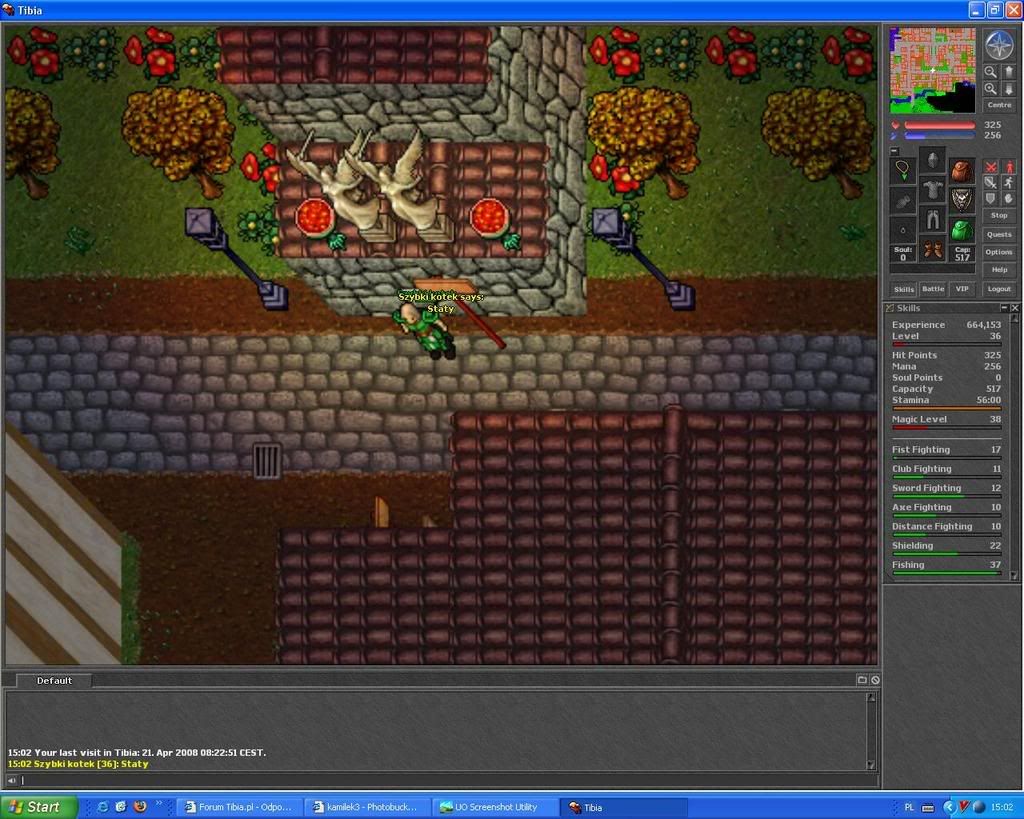The height and width of the screenshot is (819, 1024).
Task: Expand hidden quick launch icons chevron
Action: click(158, 803)
